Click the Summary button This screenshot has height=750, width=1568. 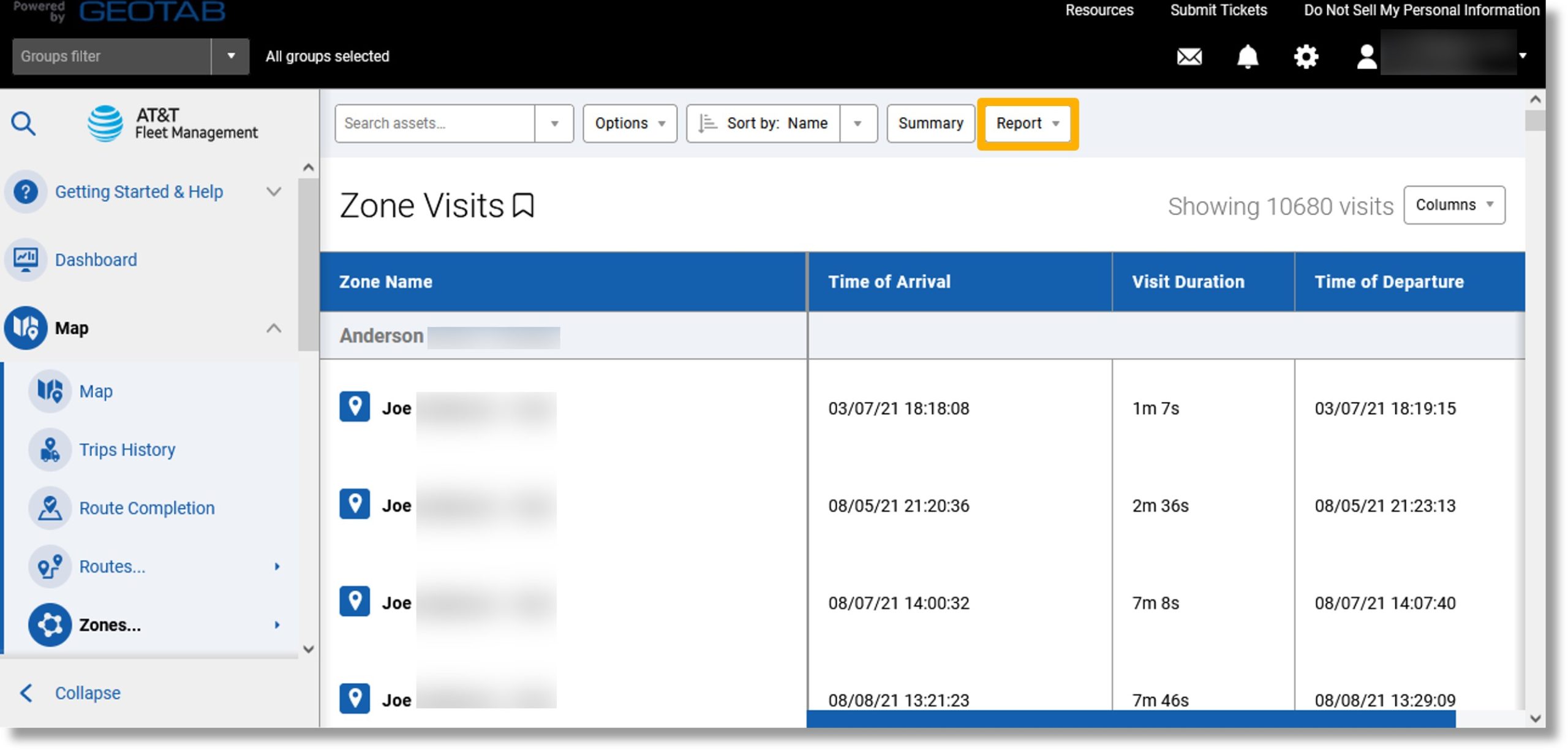(x=930, y=124)
